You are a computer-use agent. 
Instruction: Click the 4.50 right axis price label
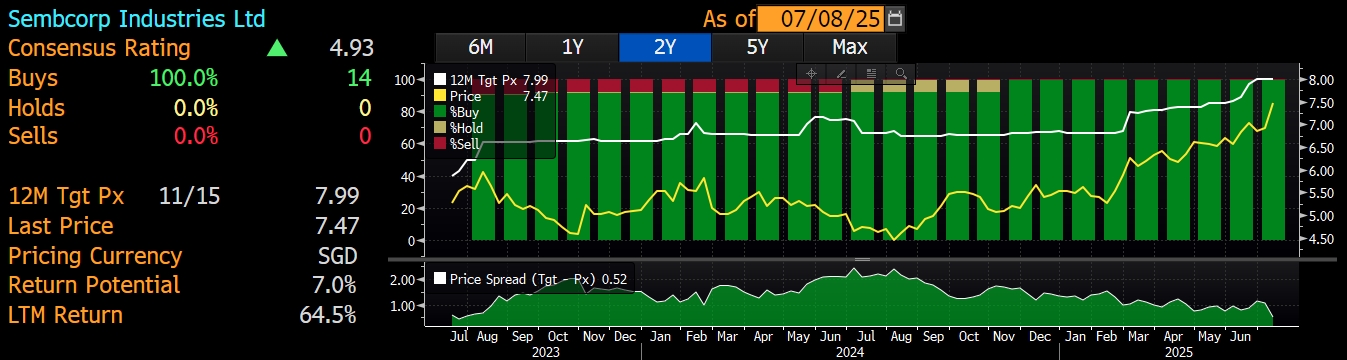(x=1321, y=239)
